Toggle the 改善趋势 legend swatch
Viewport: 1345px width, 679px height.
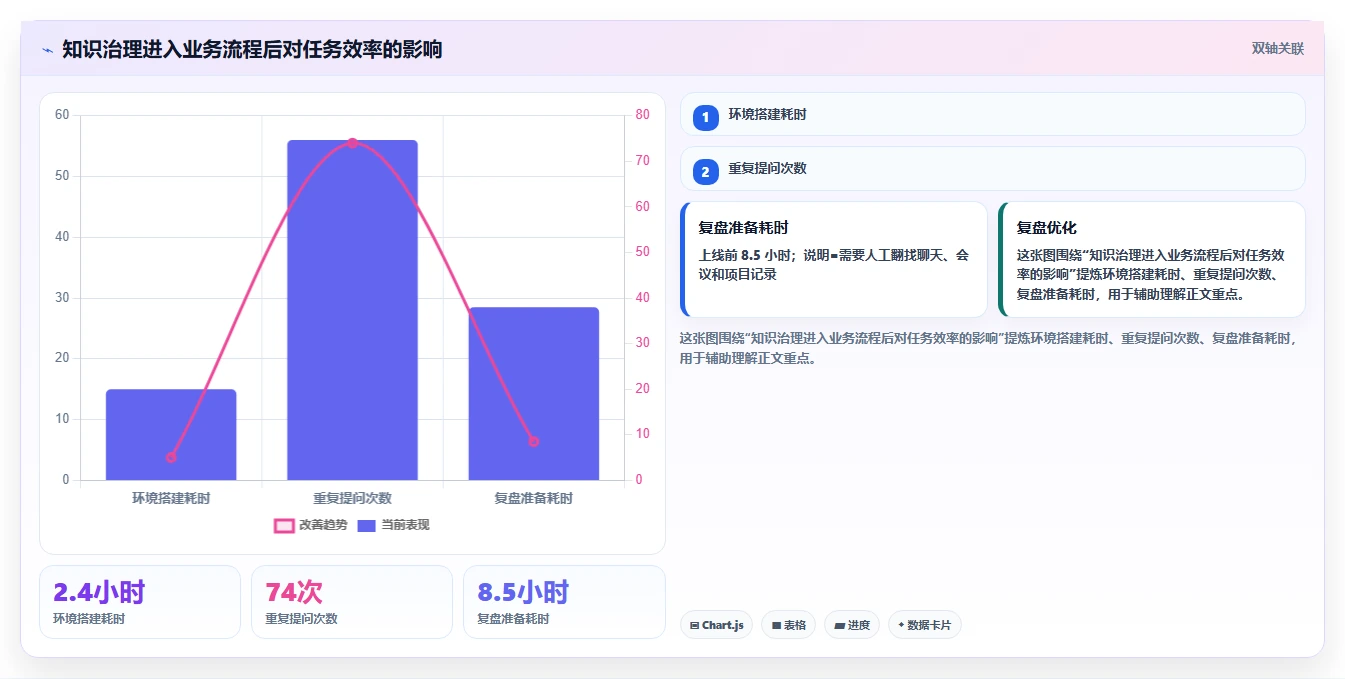pyautogui.click(x=284, y=525)
